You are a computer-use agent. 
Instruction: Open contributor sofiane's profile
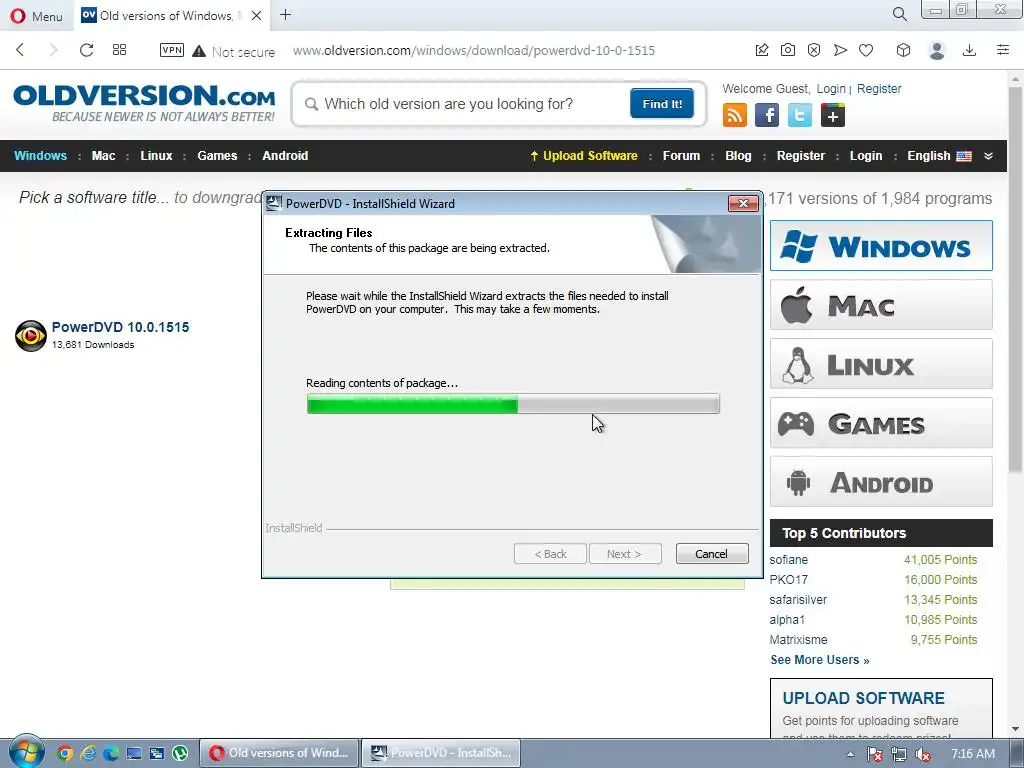coord(788,560)
